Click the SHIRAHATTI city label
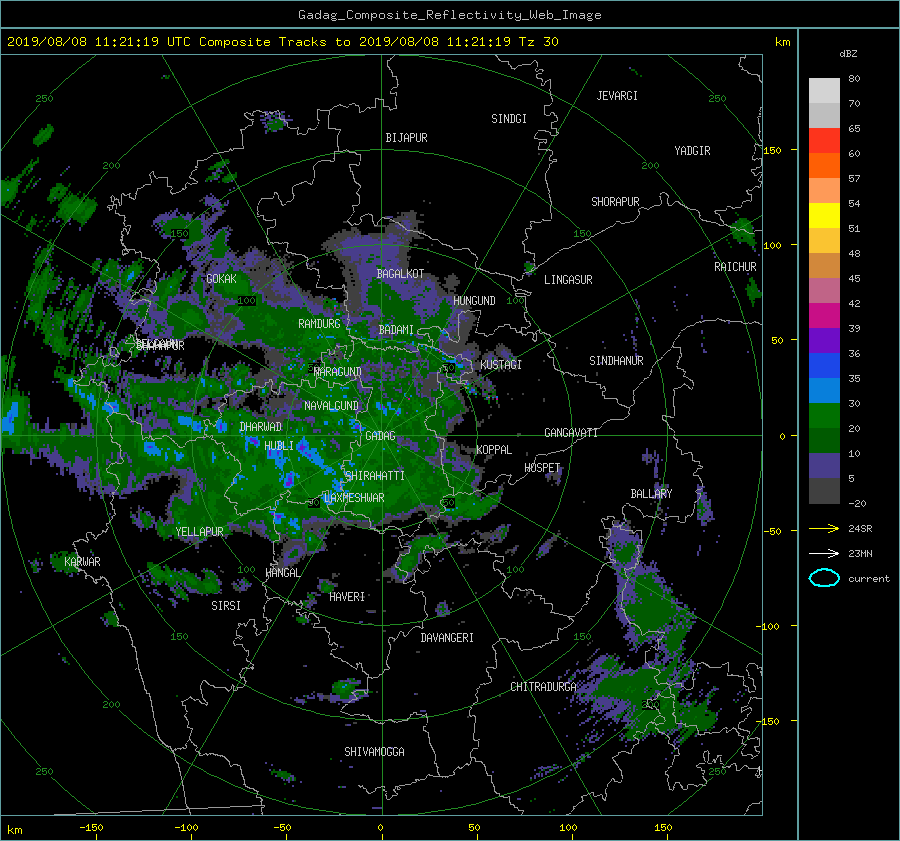This screenshot has width=900, height=841. click(375, 476)
